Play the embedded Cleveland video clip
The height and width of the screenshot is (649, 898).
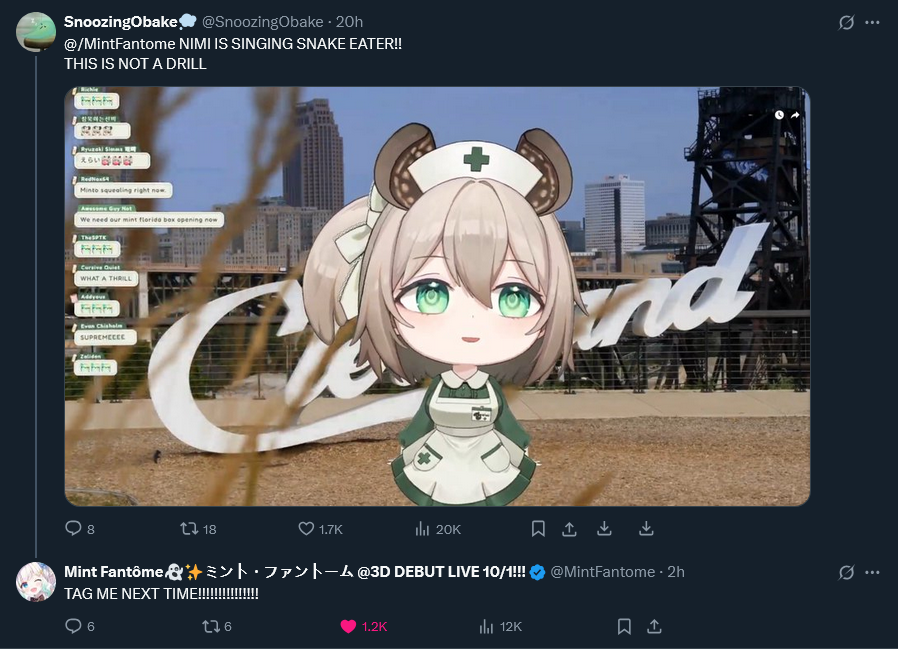pos(438,296)
